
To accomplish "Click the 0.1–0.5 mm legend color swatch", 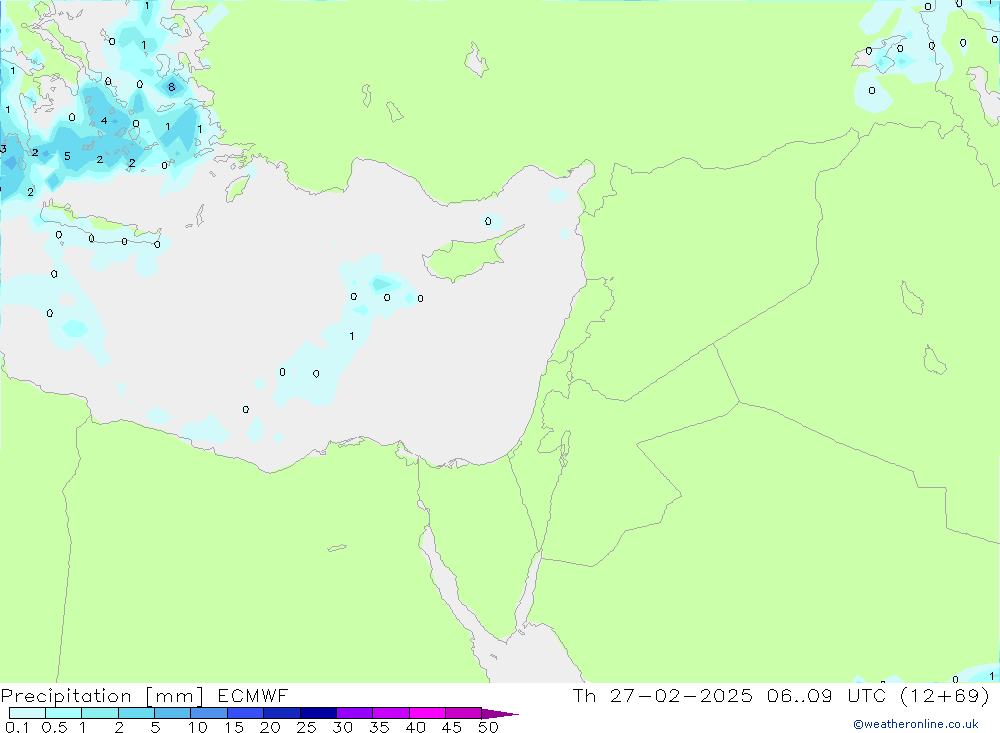I will pyautogui.click(x=27, y=713).
